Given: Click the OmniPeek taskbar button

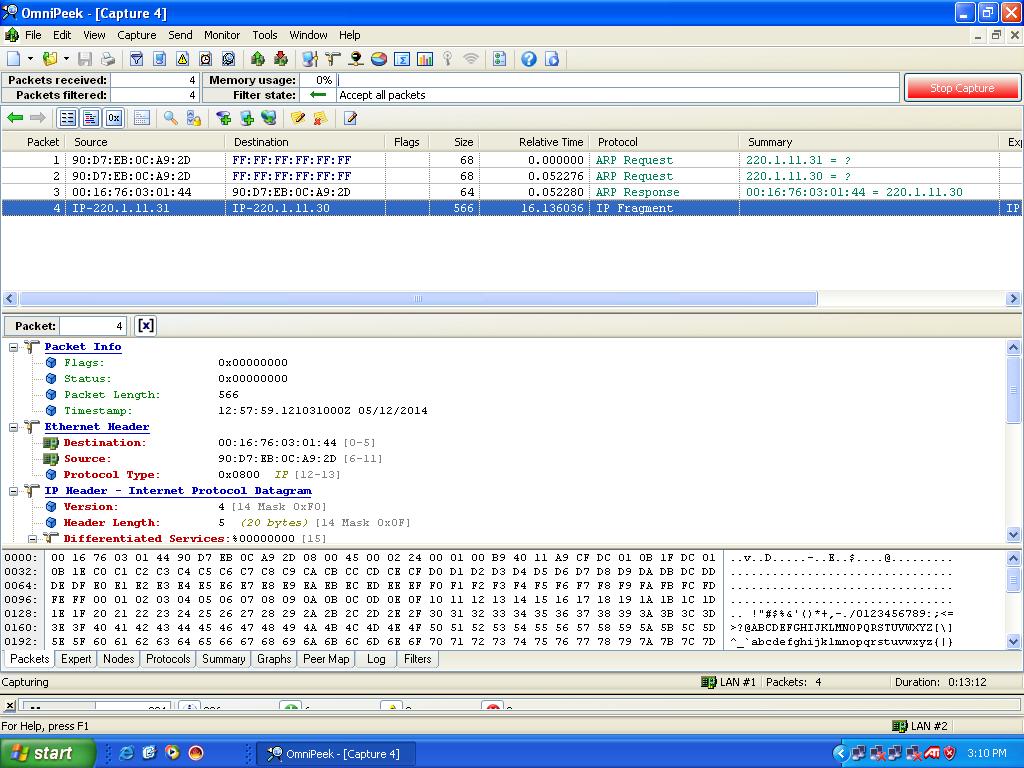Looking at the screenshot, I should [x=334, y=754].
